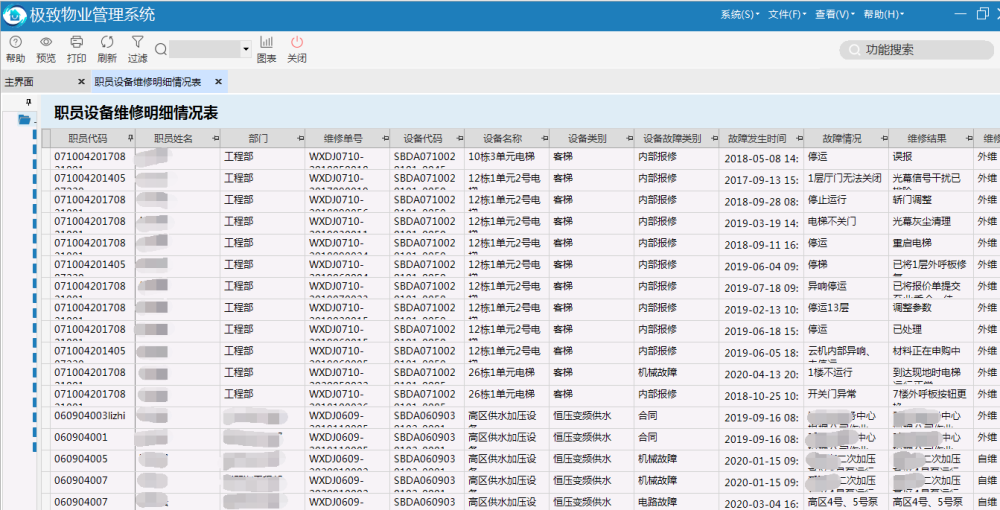This screenshot has height=510, width=1000.
Task: Close the 职员设备维修明细情况表 tab with its X
Action: tap(218, 82)
